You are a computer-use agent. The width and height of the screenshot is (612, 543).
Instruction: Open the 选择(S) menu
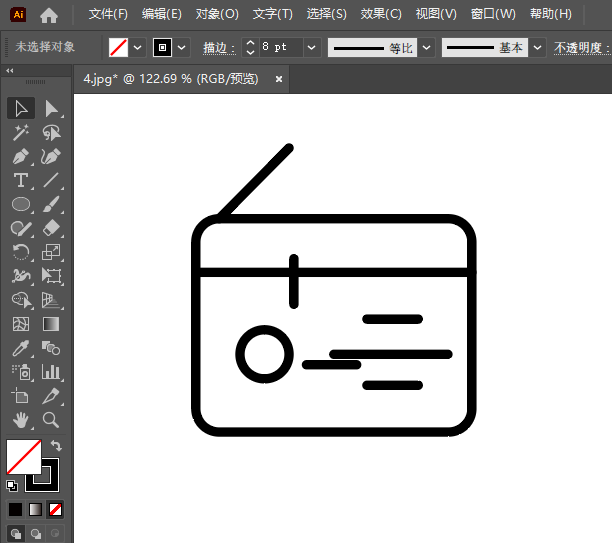(326, 14)
